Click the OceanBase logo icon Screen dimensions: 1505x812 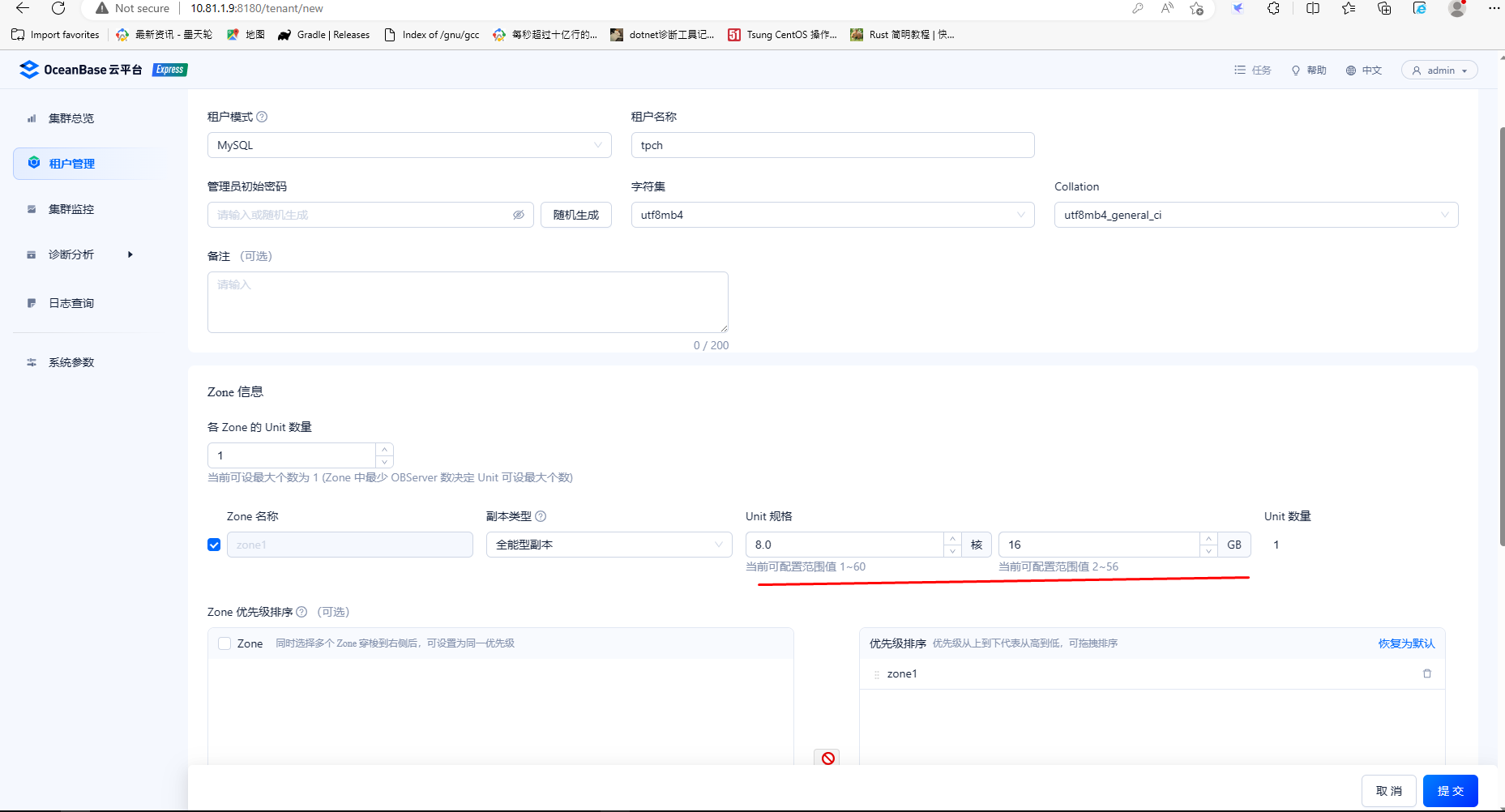[29, 70]
